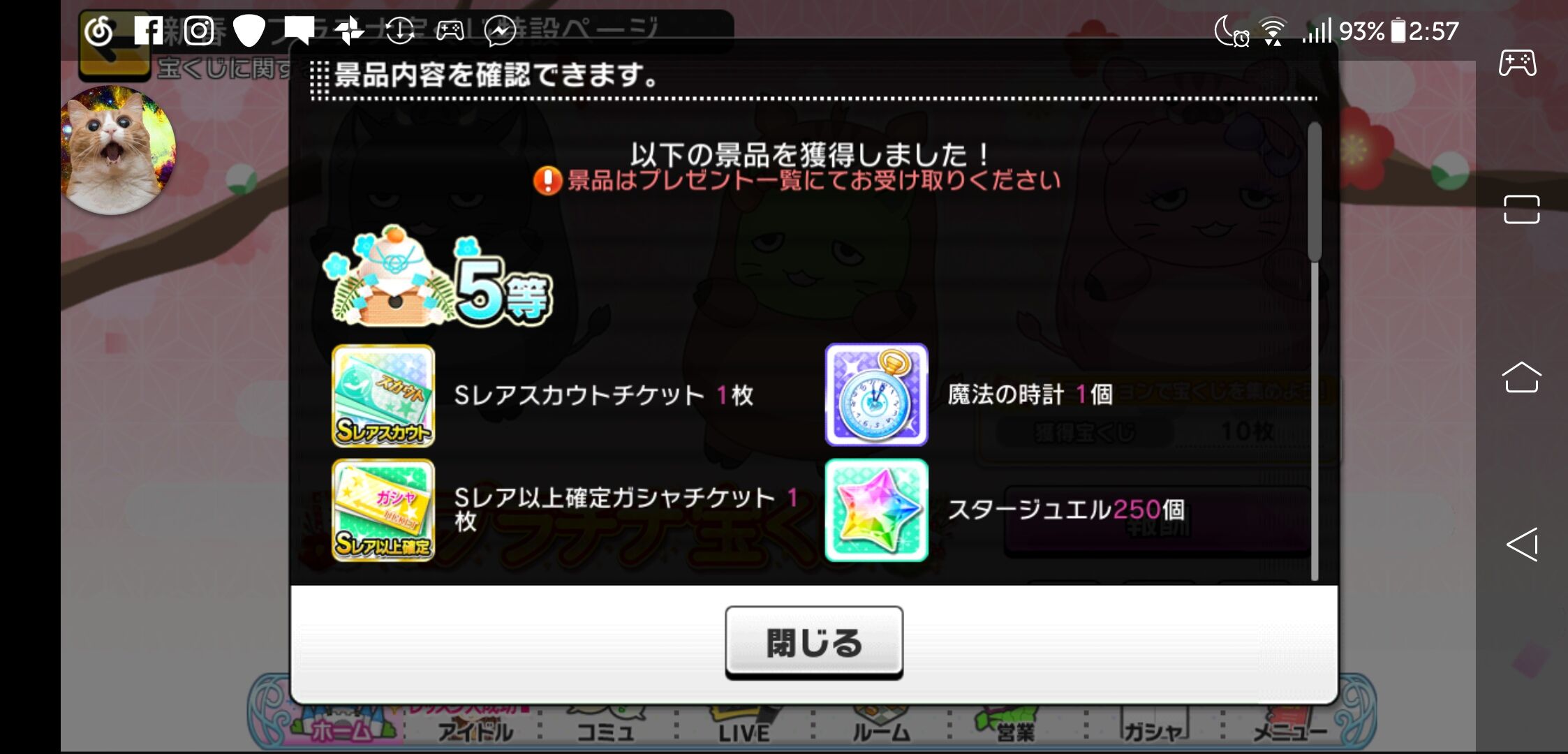1568x754 pixels.
Task: Tap the Android back triangle icon
Action: tap(1522, 545)
